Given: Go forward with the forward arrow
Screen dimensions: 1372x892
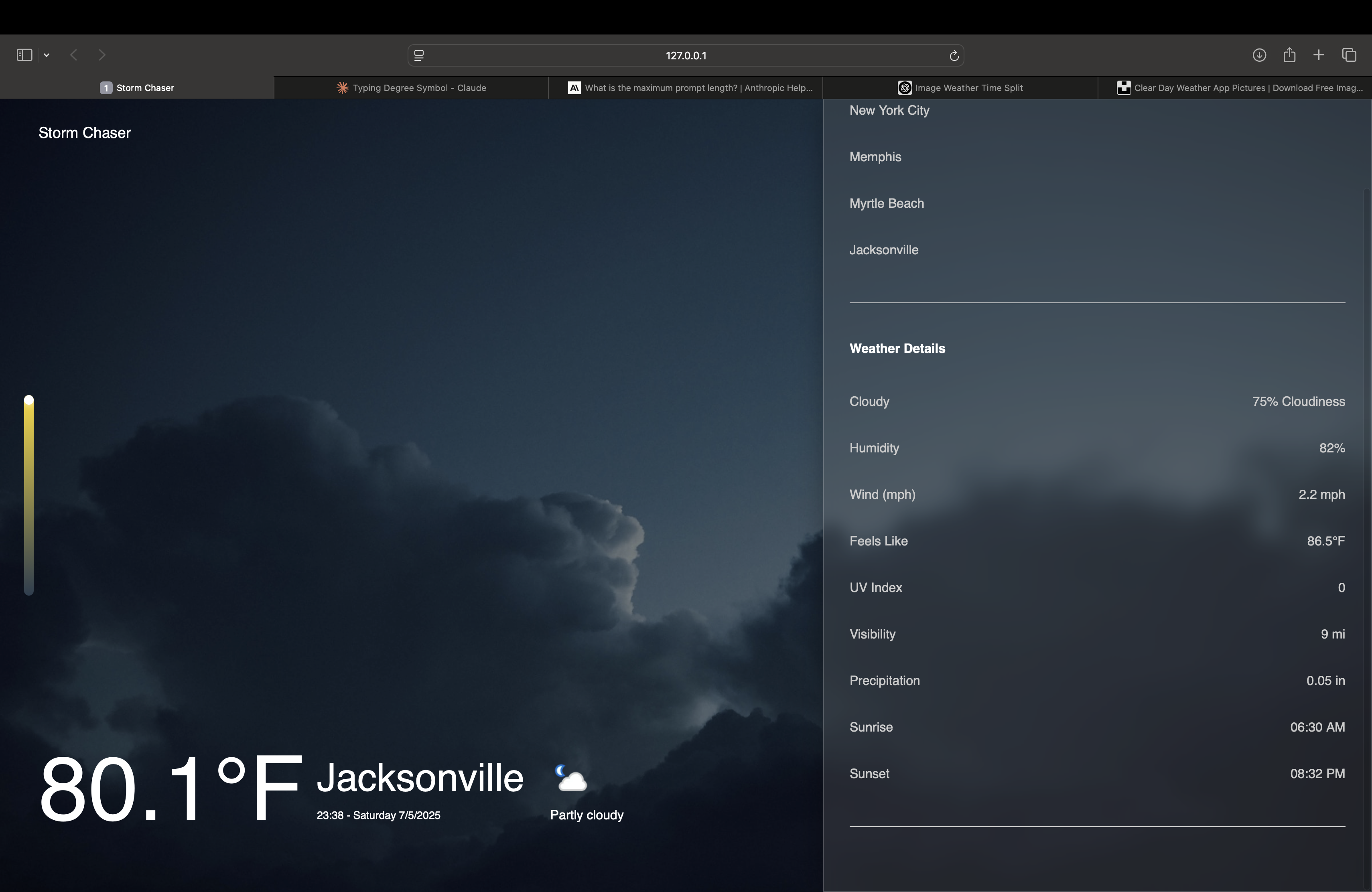Looking at the screenshot, I should [x=102, y=55].
